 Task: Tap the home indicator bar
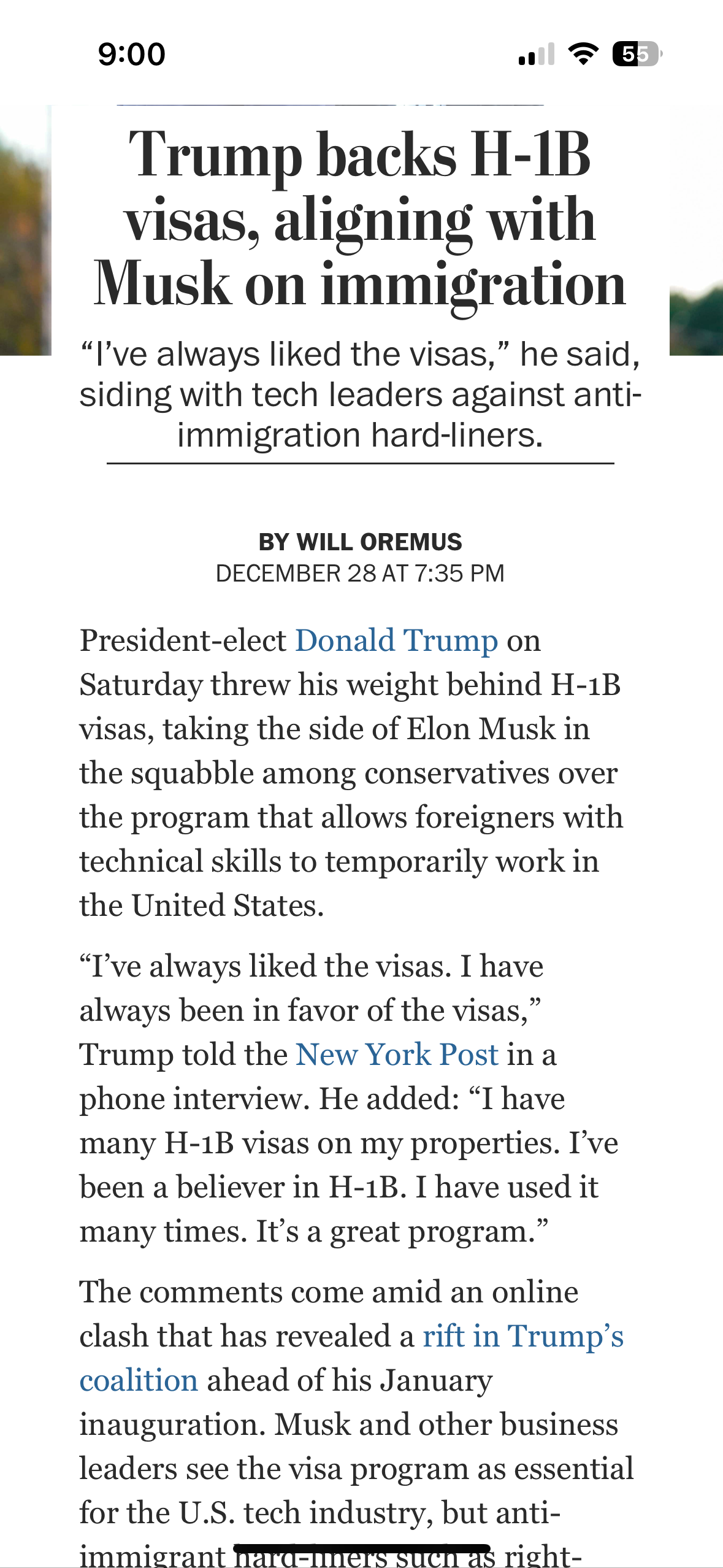tap(361, 1547)
